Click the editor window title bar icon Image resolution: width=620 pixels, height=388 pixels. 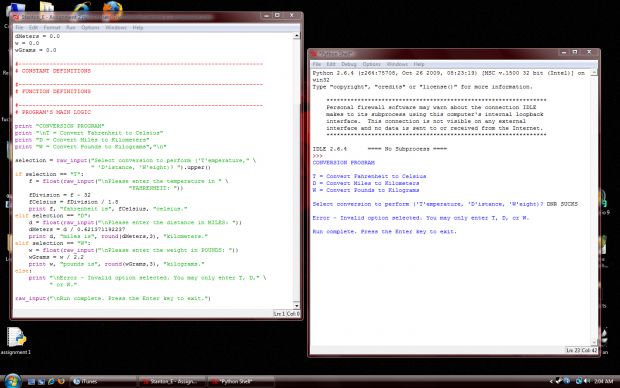[x=16, y=17]
